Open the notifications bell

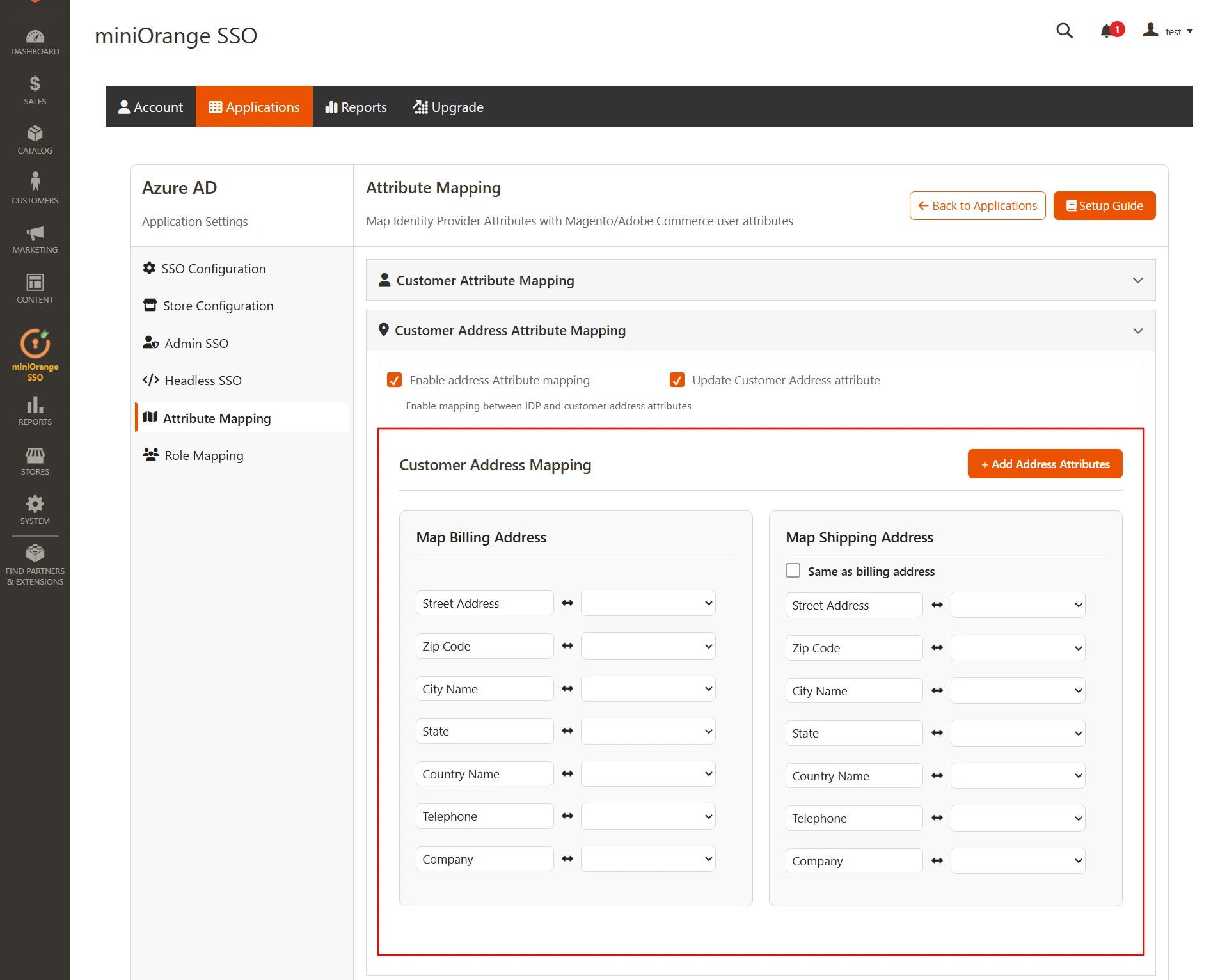click(x=1106, y=31)
